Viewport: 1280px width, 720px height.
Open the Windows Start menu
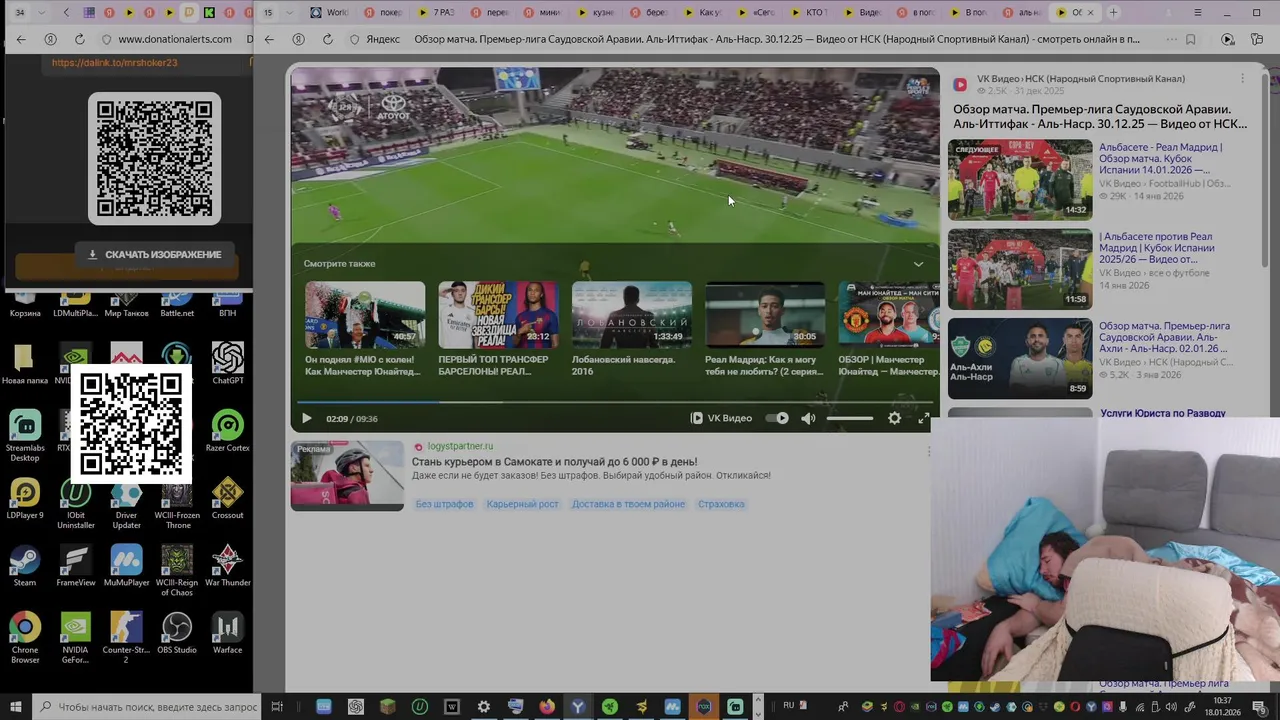click(x=15, y=706)
